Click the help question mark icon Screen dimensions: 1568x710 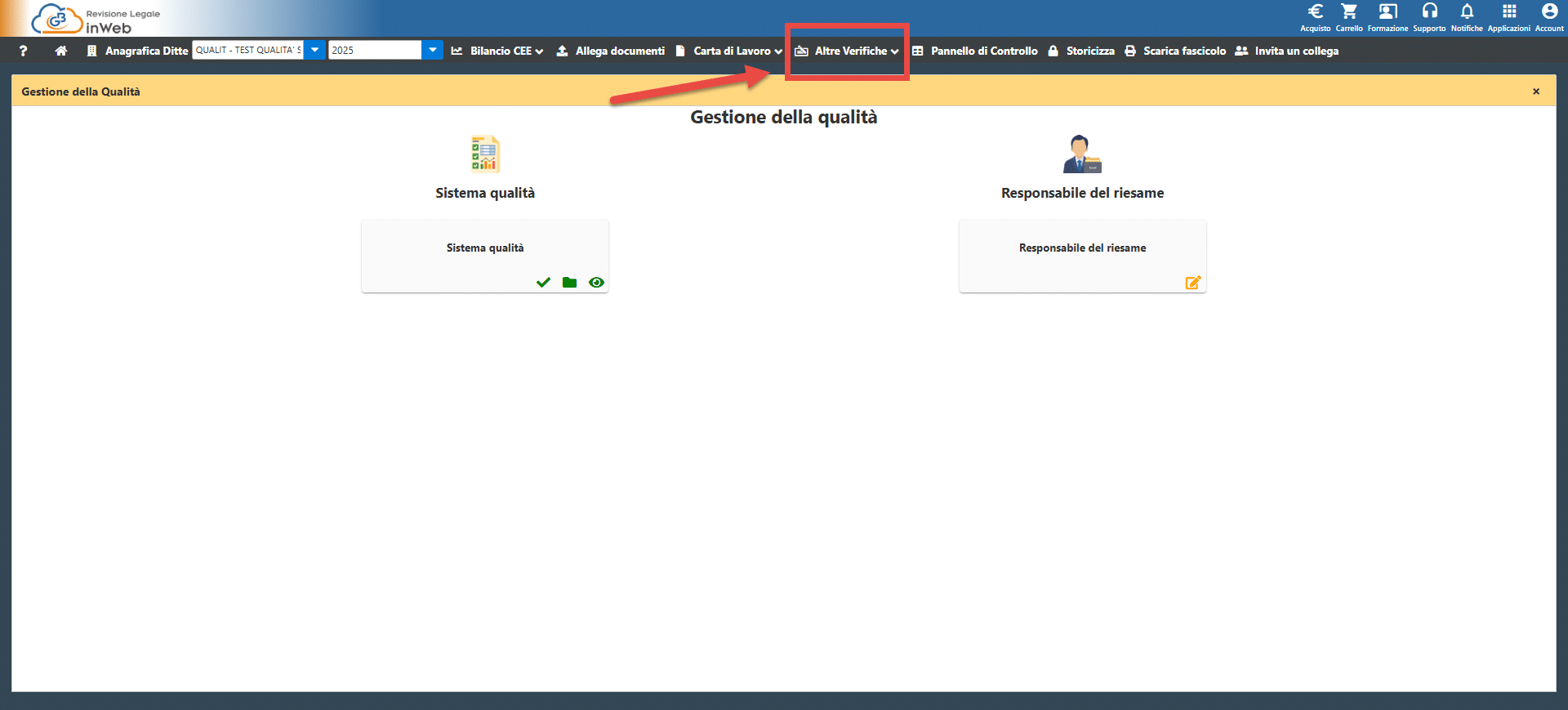point(23,51)
